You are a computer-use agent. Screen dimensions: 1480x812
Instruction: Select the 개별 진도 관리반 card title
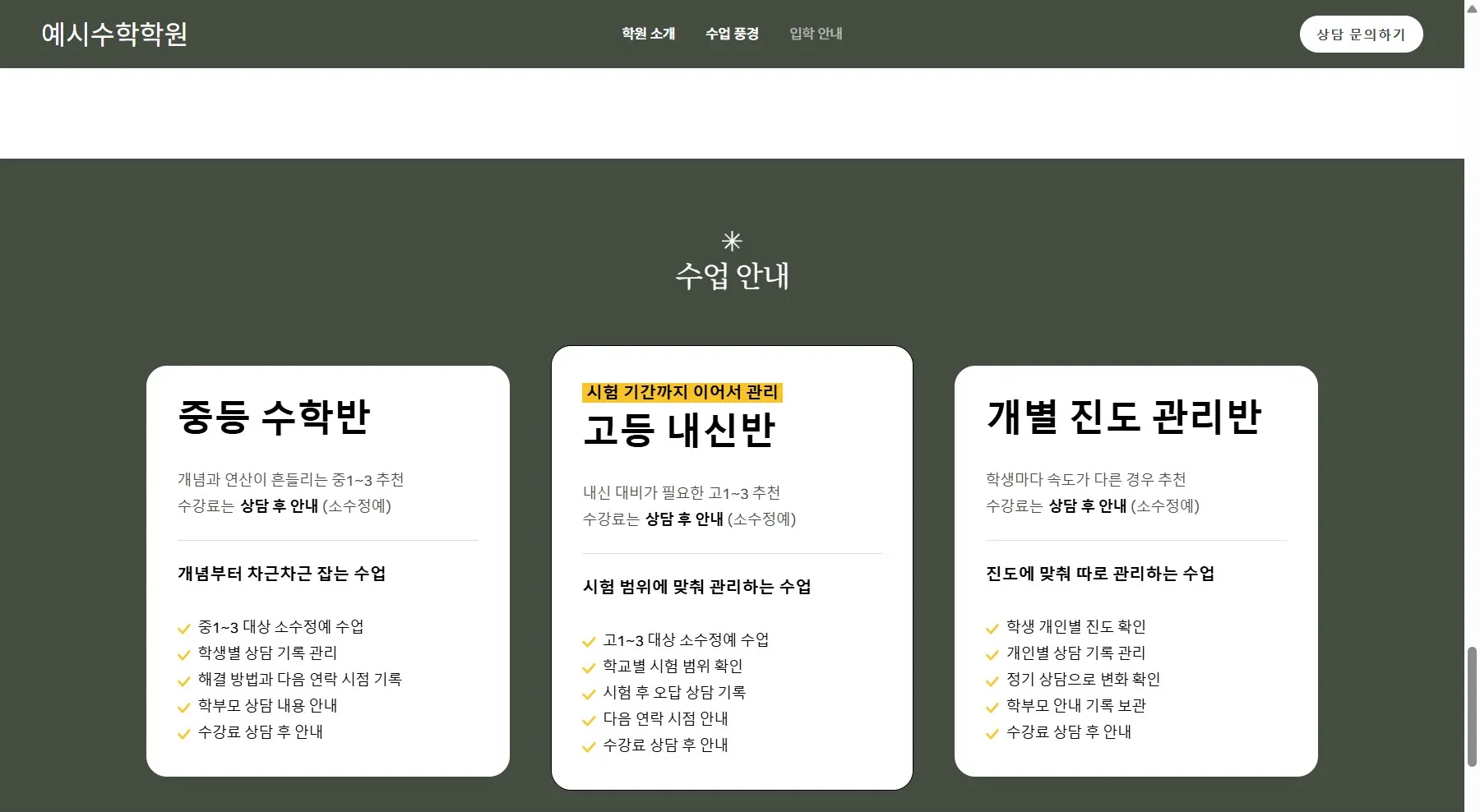coord(1123,416)
